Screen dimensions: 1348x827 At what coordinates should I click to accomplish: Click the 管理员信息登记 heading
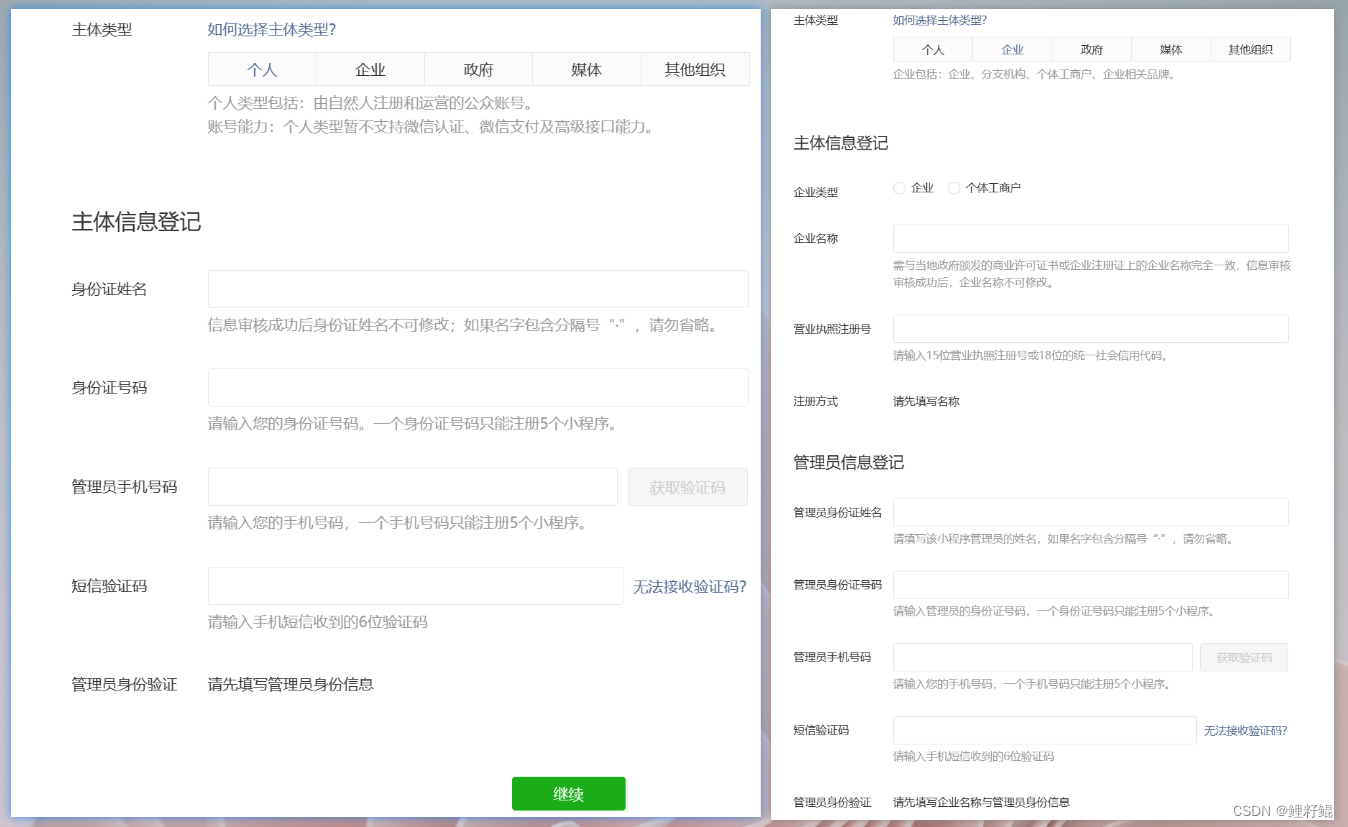(x=849, y=462)
